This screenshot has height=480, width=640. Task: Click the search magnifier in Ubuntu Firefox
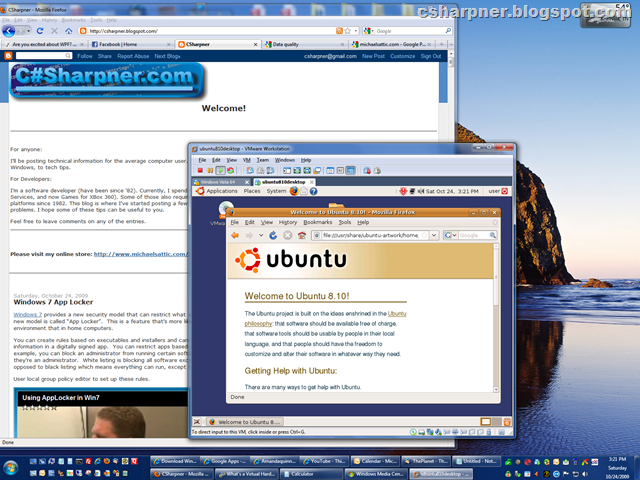pyautogui.click(x=493, y=235)
